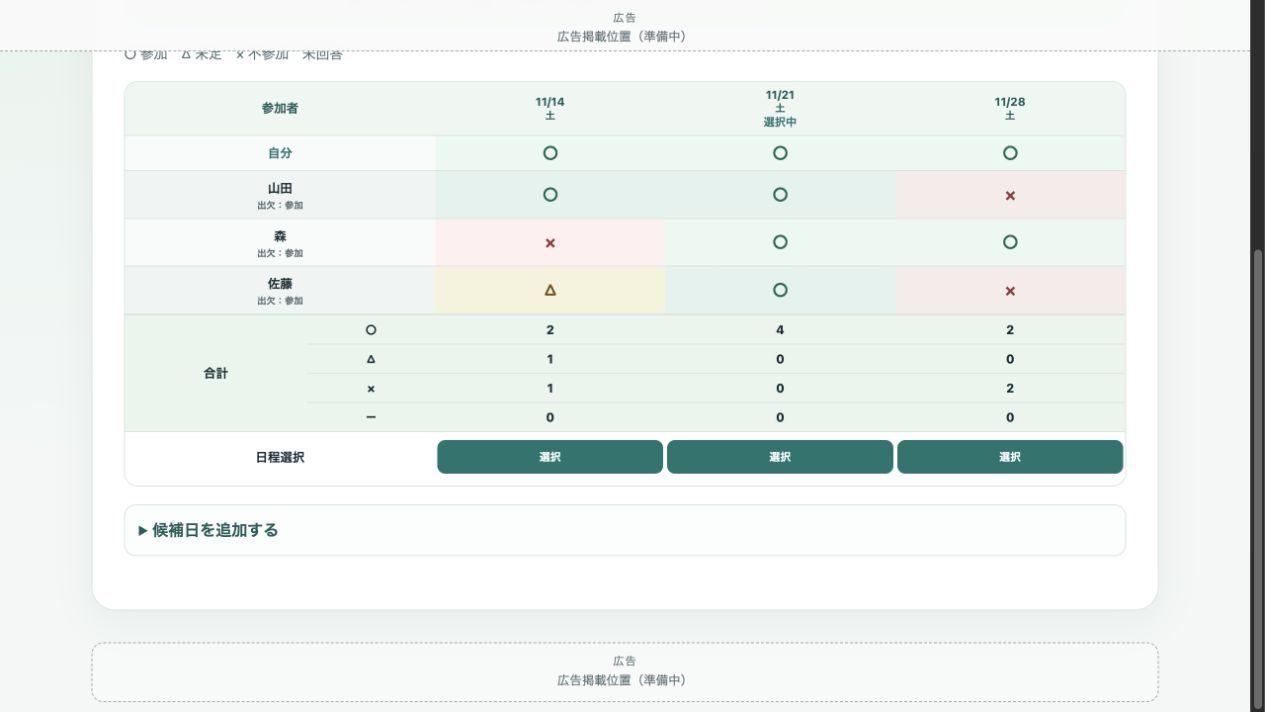Viewport: 1265px width, 712px height.
Task: Click the triangle count 1 for 11/14
Action: pos(550,359)
